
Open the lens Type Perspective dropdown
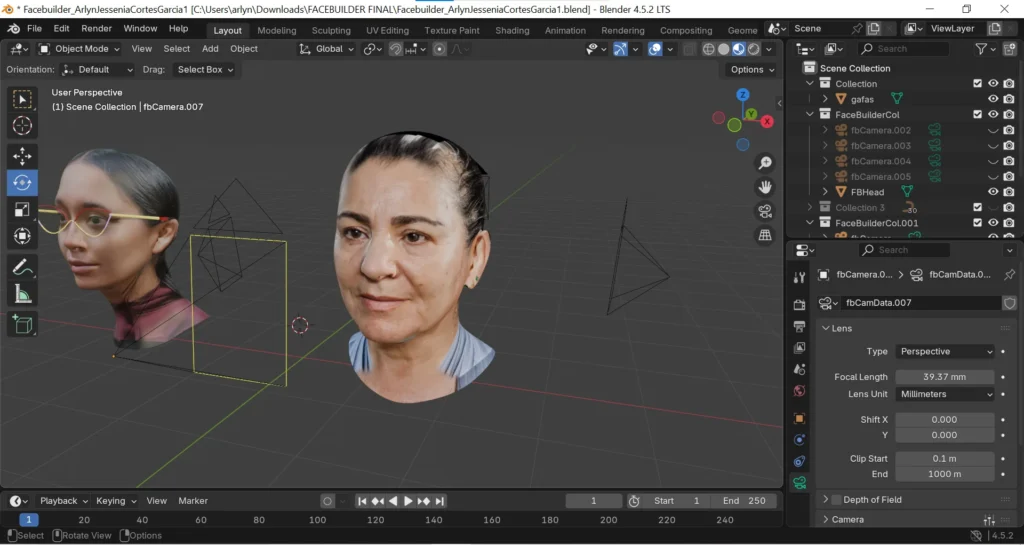[x=945, y=352]
